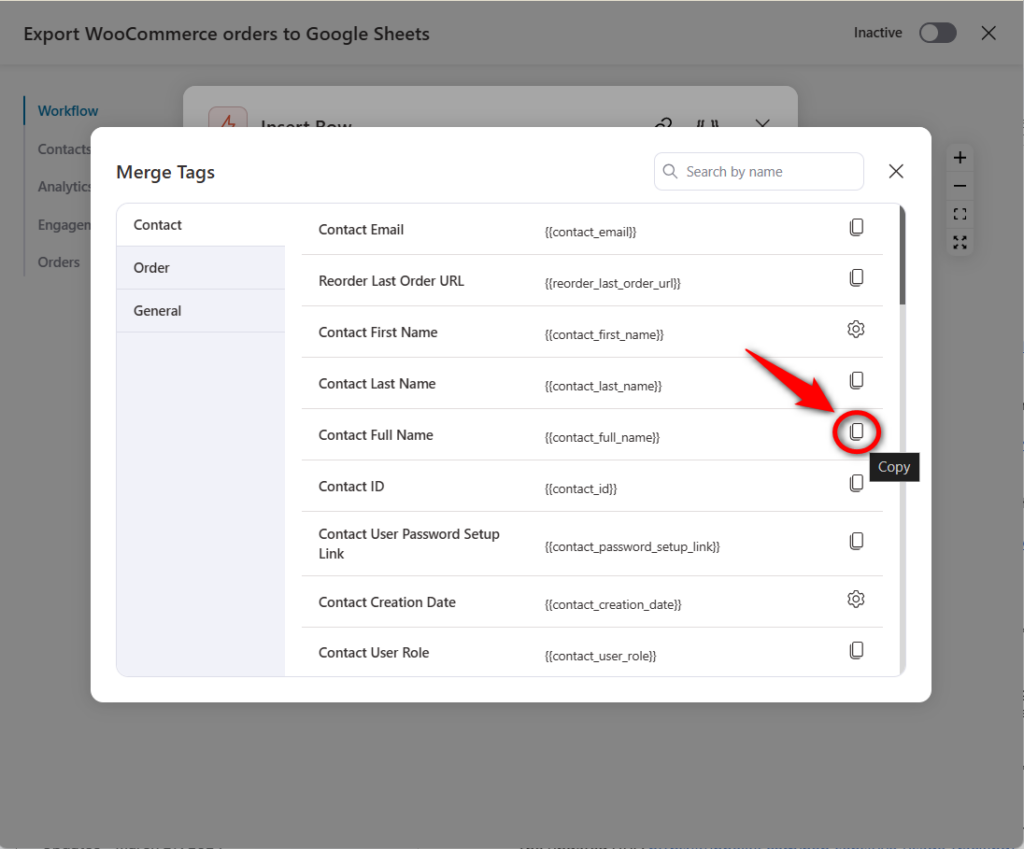Copy the Contact User Role merge tag
The width and height of the screenshot is (1024, 849).
[x=856, y=650]
